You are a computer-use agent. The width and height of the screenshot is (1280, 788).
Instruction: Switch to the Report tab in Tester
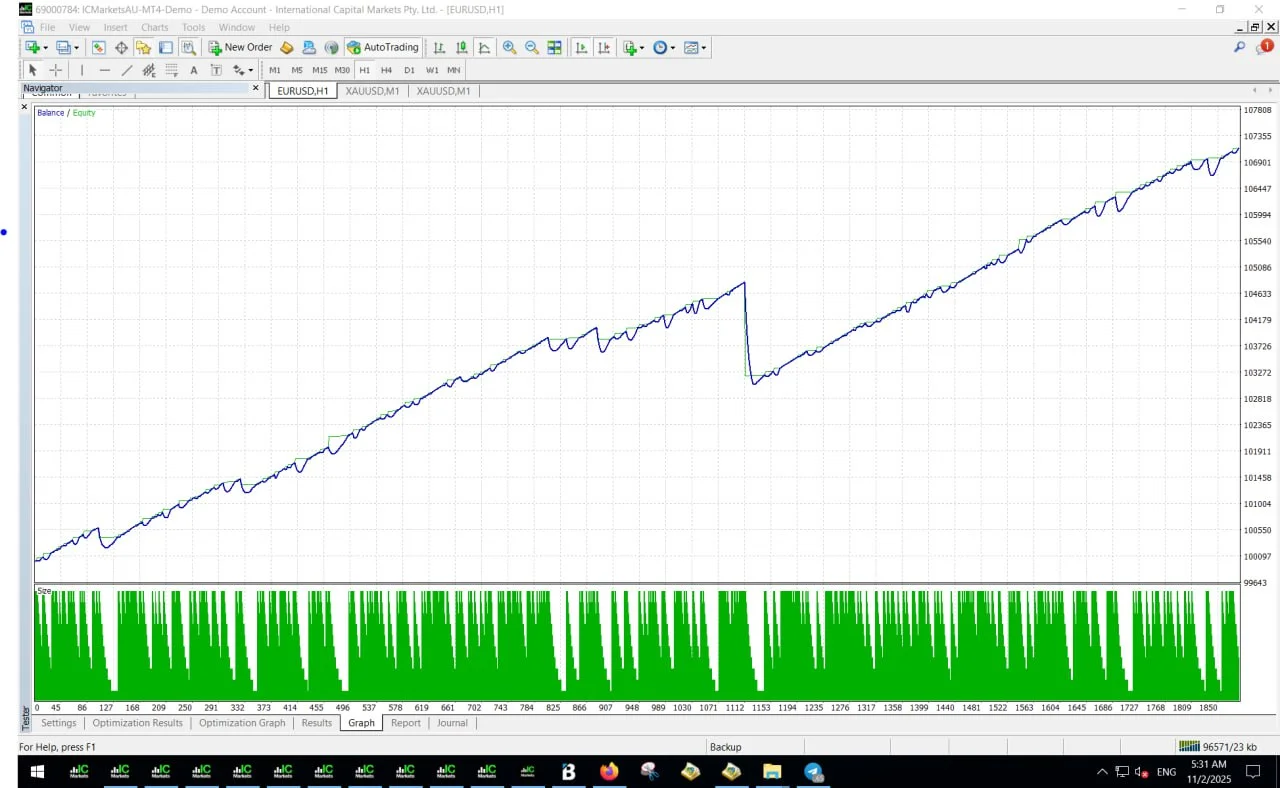[x=405, y=723]
